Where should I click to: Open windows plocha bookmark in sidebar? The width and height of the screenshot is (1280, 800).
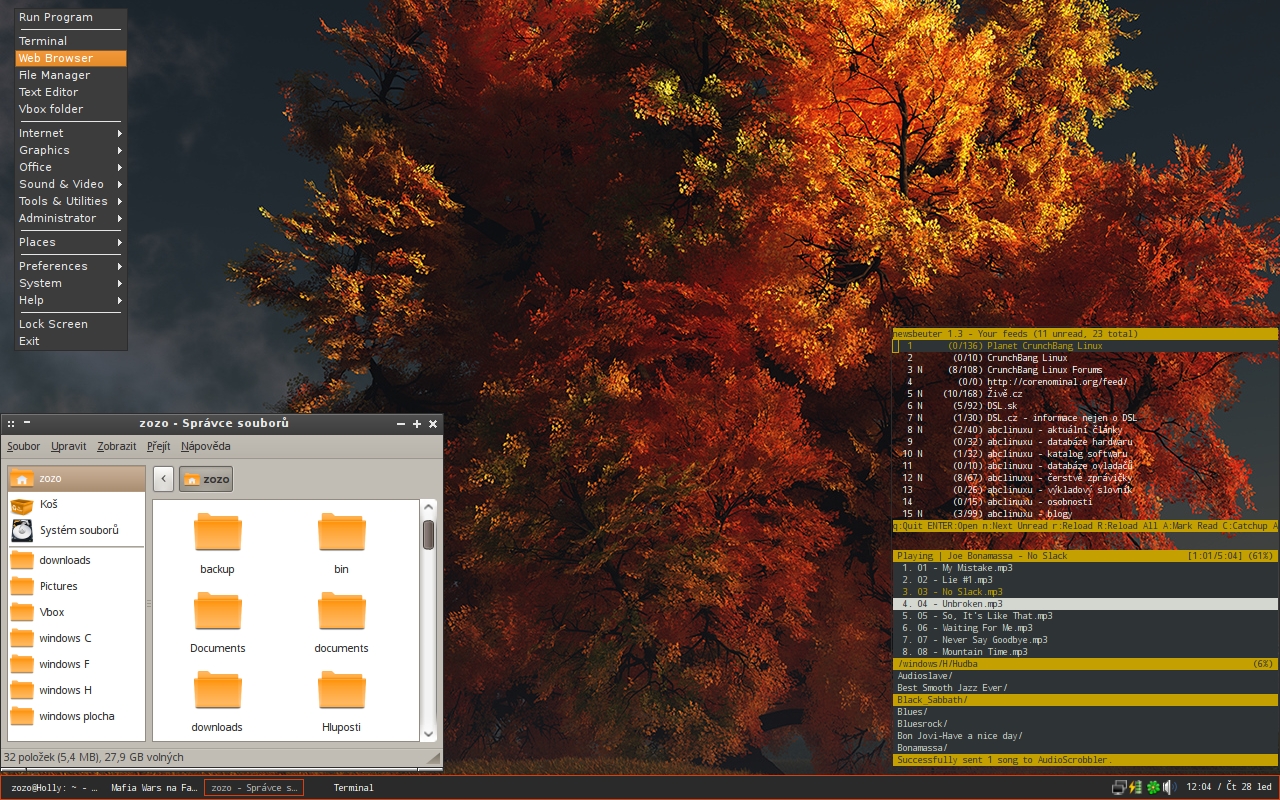click(76, 716)
